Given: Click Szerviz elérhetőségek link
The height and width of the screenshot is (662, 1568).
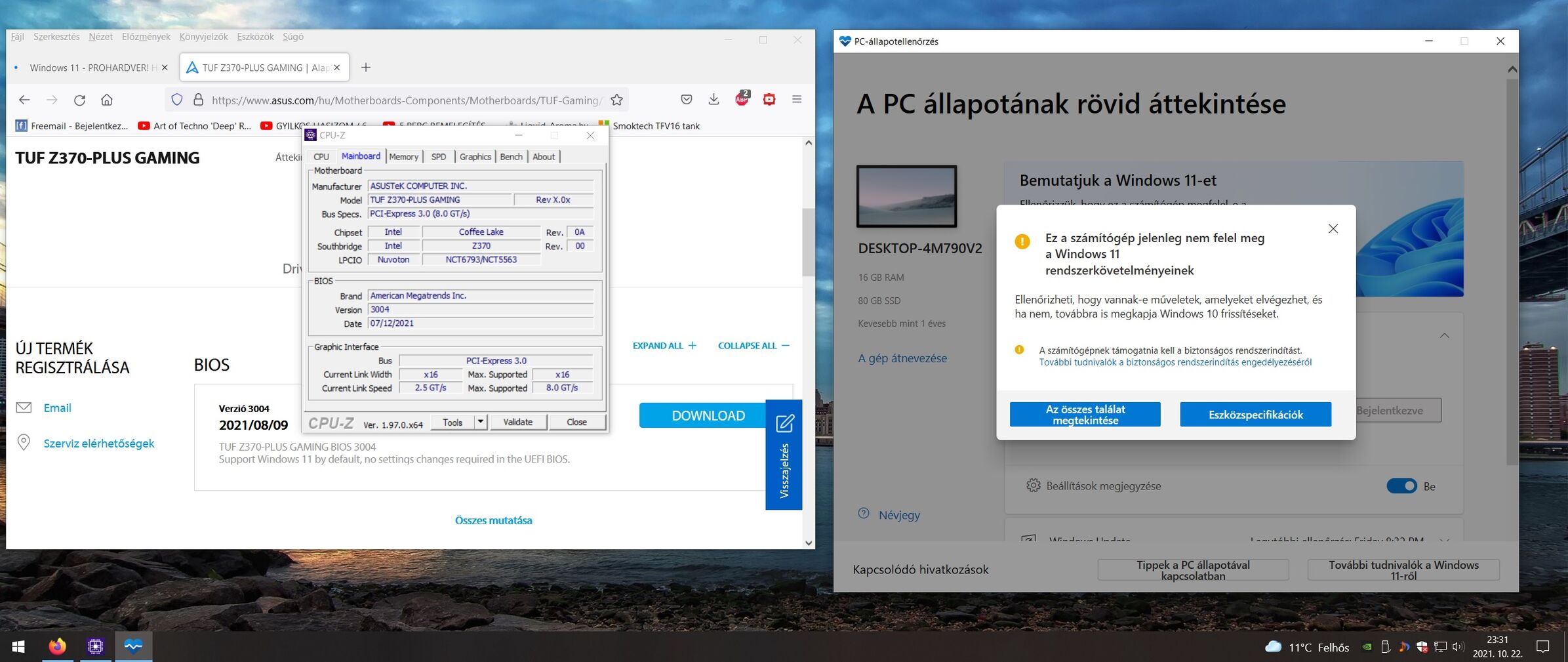Looking at the screenshot, I should 99,444.
